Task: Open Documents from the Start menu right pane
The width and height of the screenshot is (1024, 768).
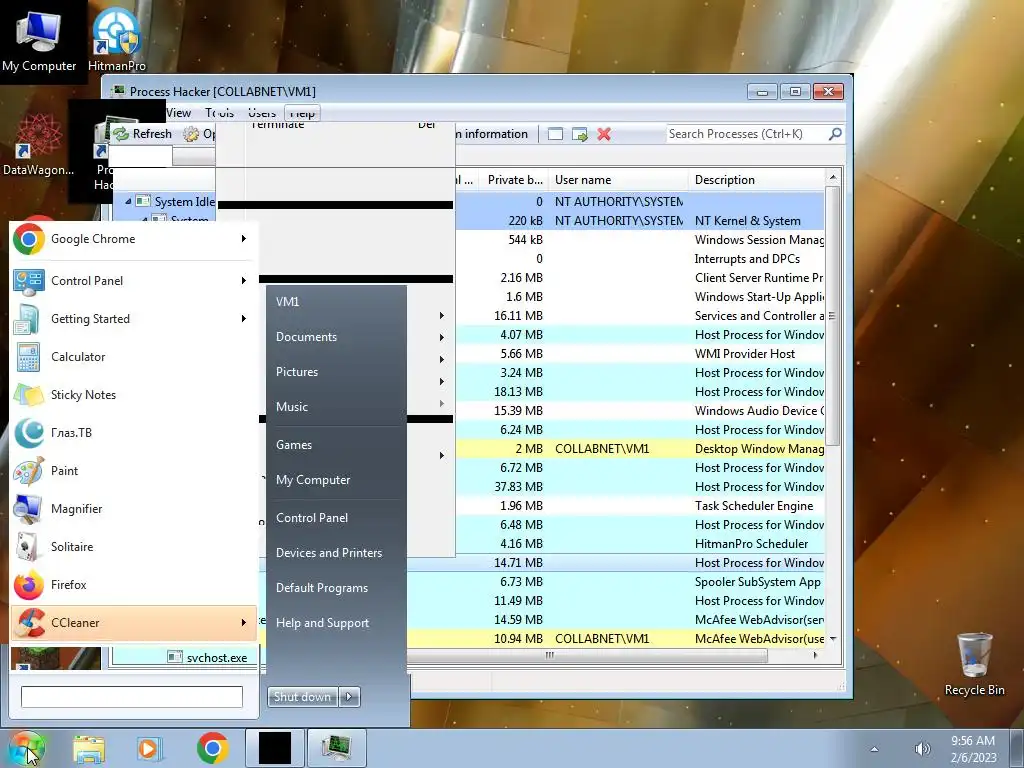Action: pyautogui.click(x=306, y=337)
